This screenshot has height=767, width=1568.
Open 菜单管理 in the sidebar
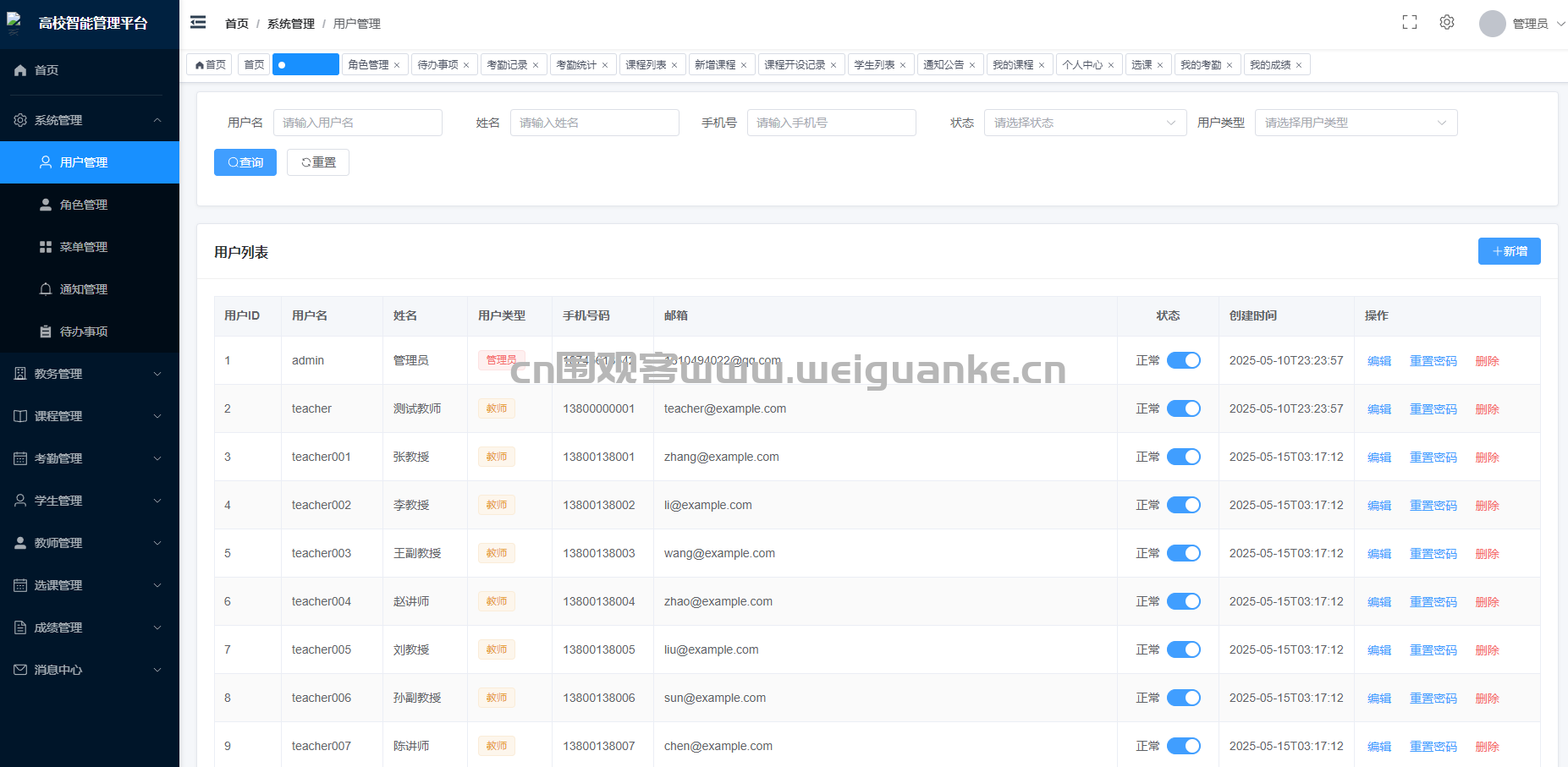coord(83,247)
